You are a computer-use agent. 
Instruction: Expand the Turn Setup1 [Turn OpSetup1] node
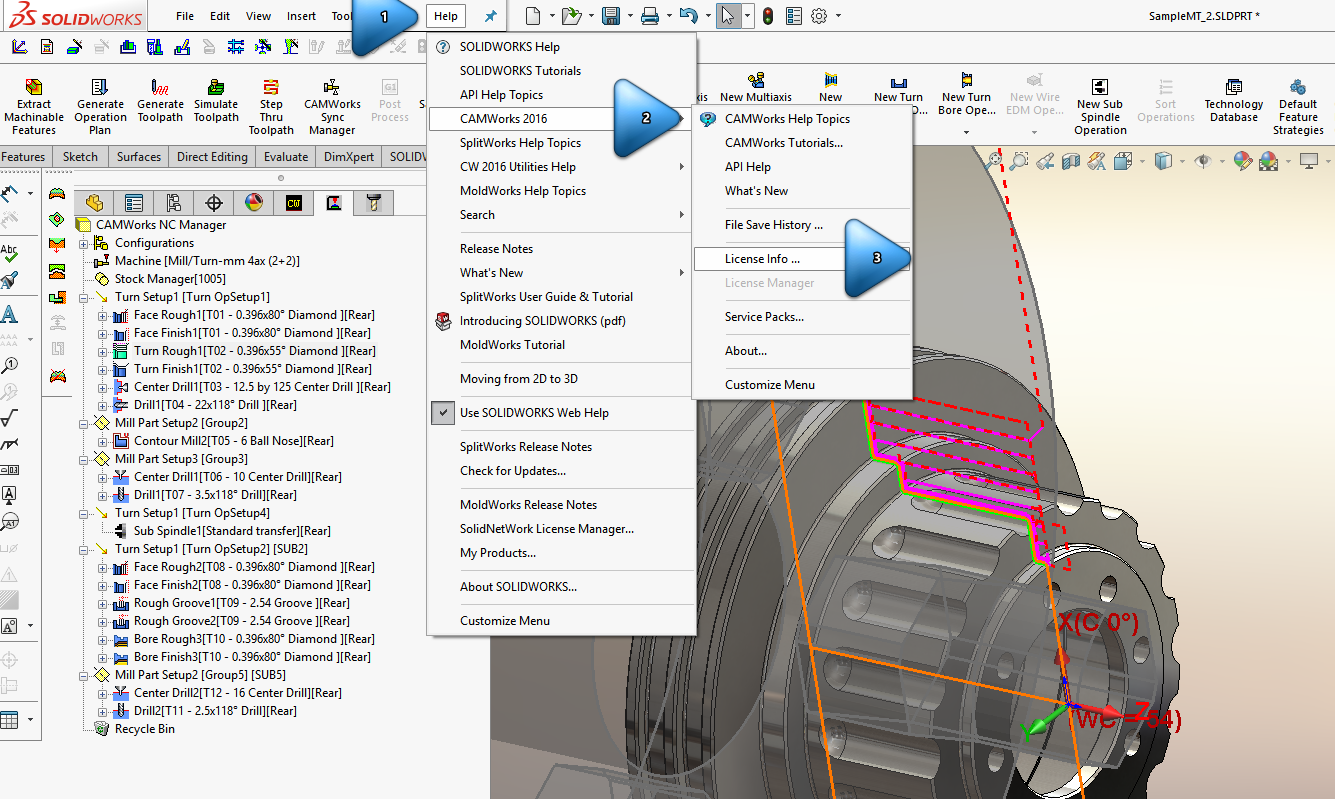coord(85,297)
